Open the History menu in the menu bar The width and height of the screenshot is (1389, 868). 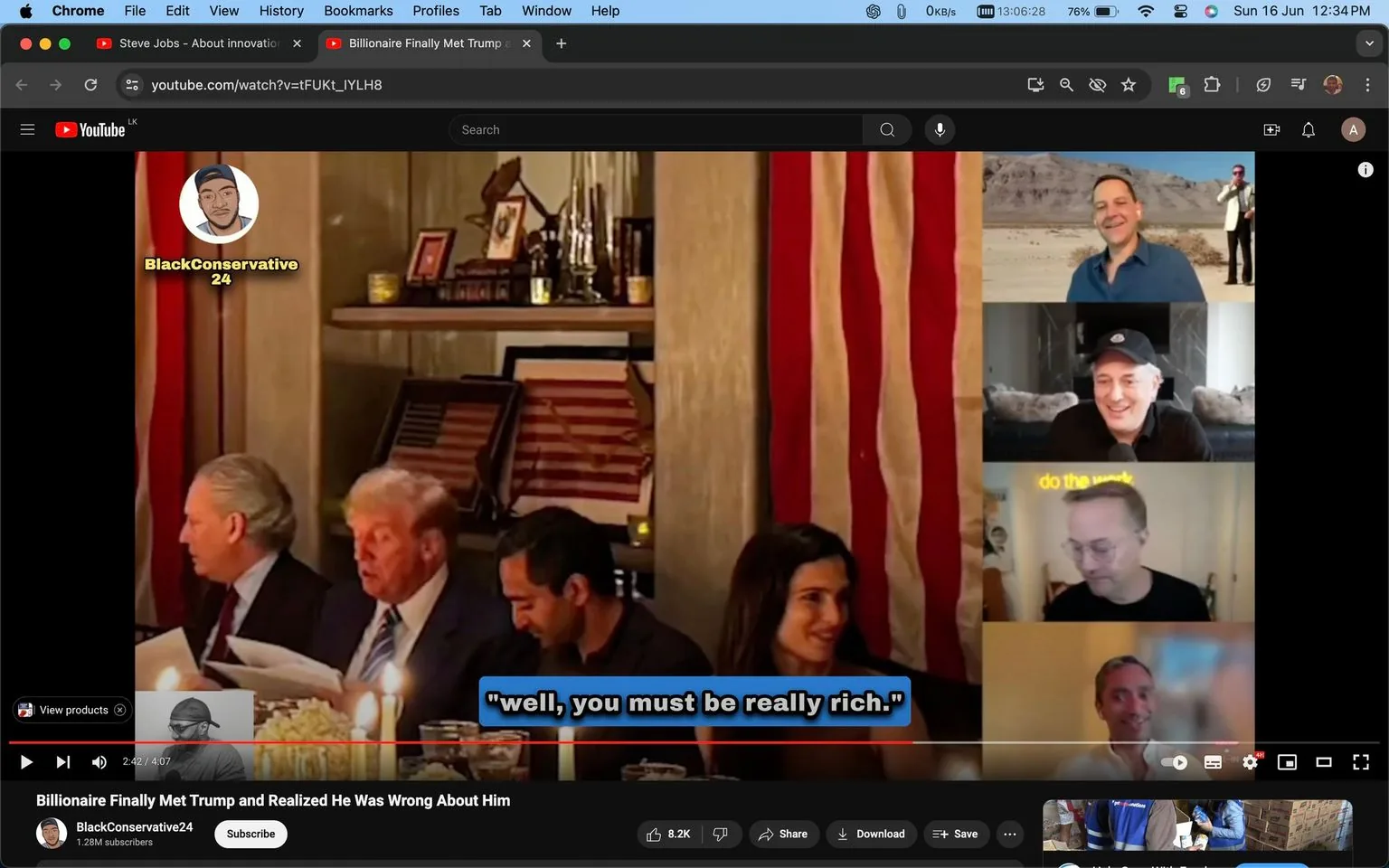pos(280,11)
